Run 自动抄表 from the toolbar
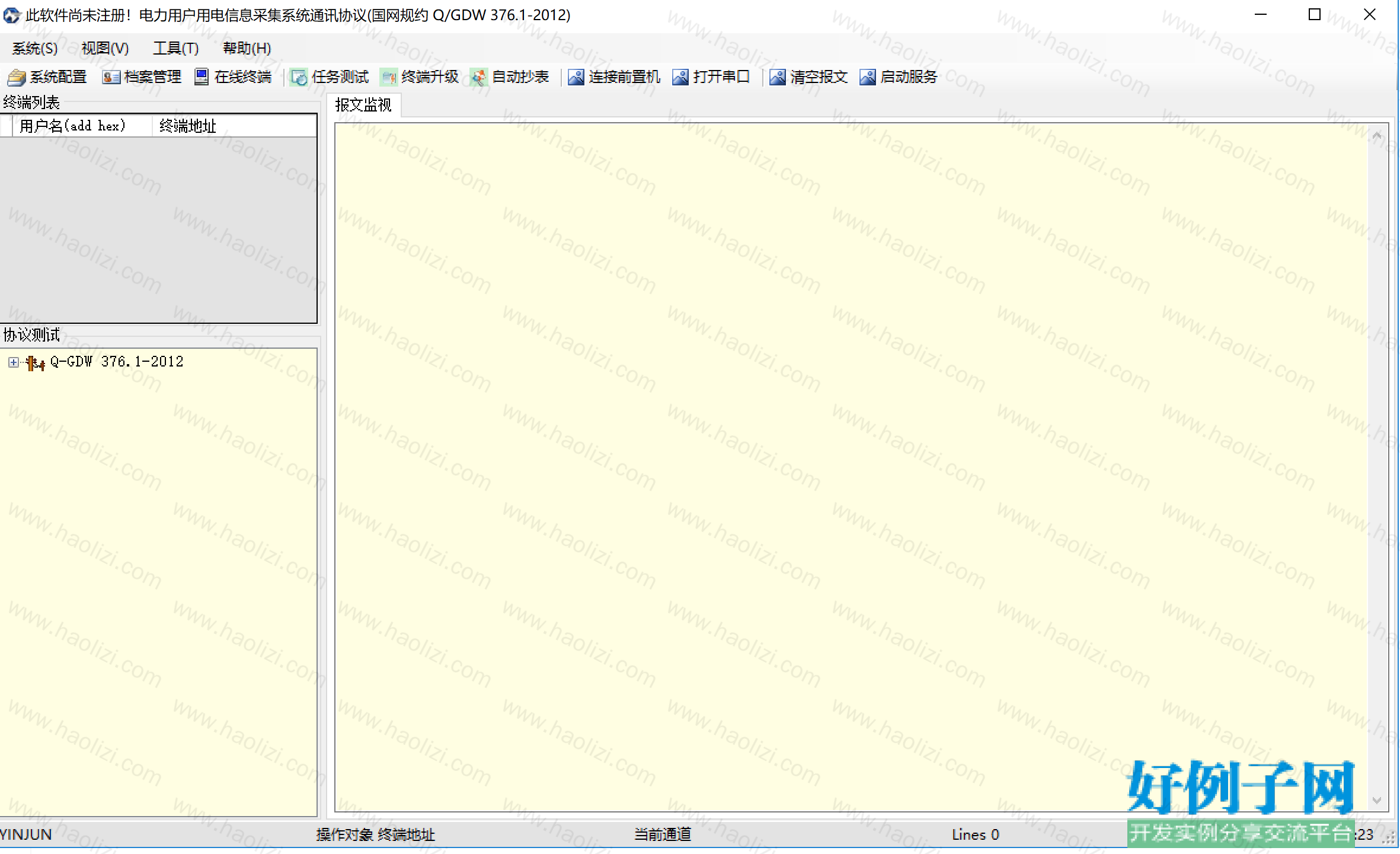The width and height of the screenshot is (1400, 854). click(520, 77)
